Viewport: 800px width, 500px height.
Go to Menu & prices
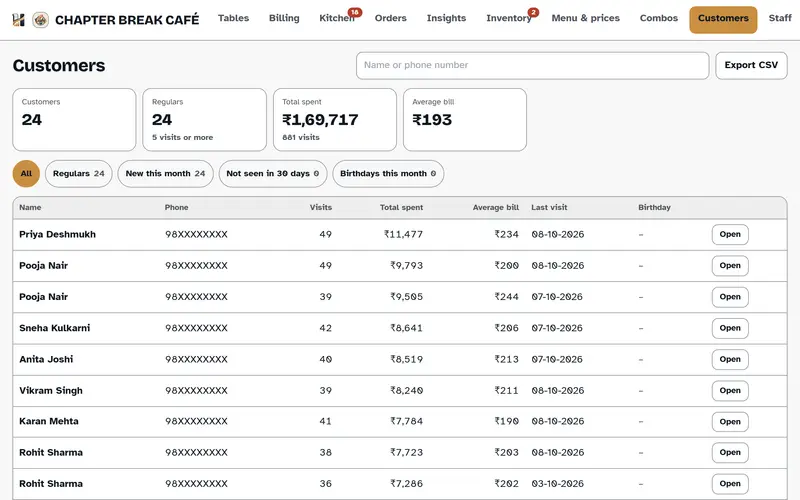tap(586, 18)
